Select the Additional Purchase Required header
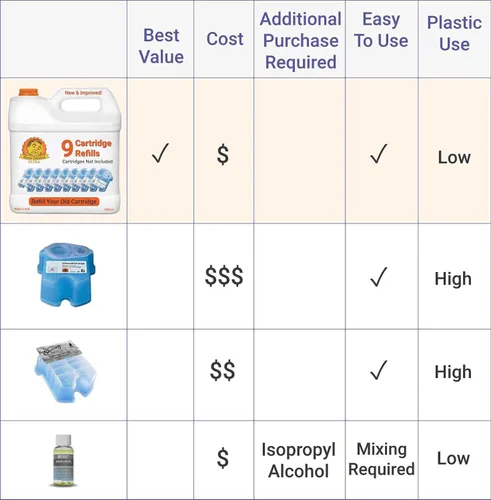 pyautogui.click(x=301, y=41)
